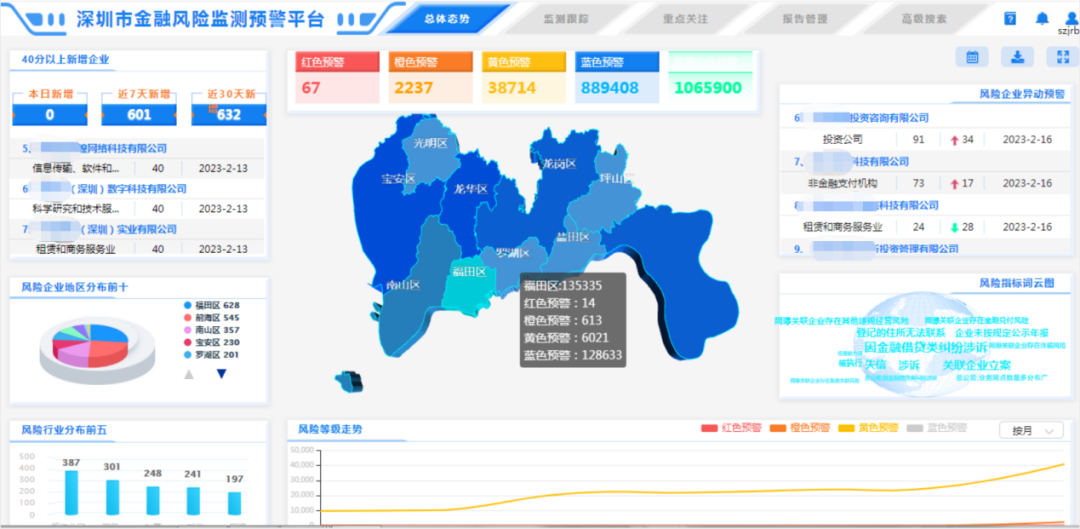Switch to 总体态势 tab

(448, 19)
